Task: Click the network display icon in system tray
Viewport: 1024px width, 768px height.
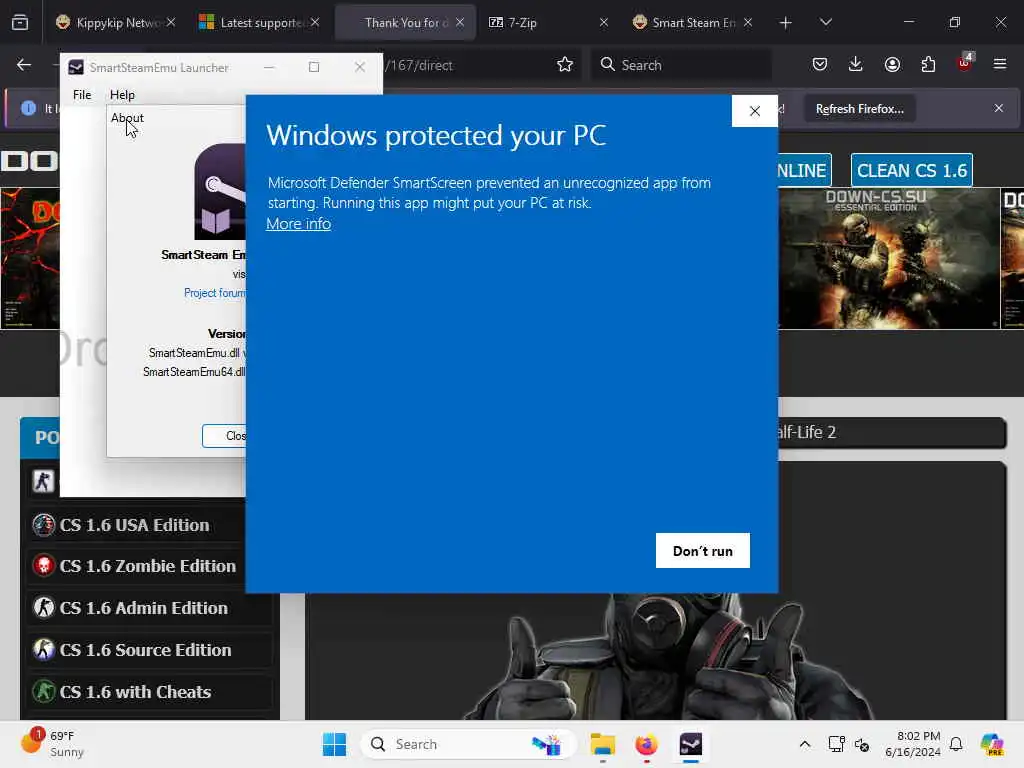Action: (x=837, y=744)
